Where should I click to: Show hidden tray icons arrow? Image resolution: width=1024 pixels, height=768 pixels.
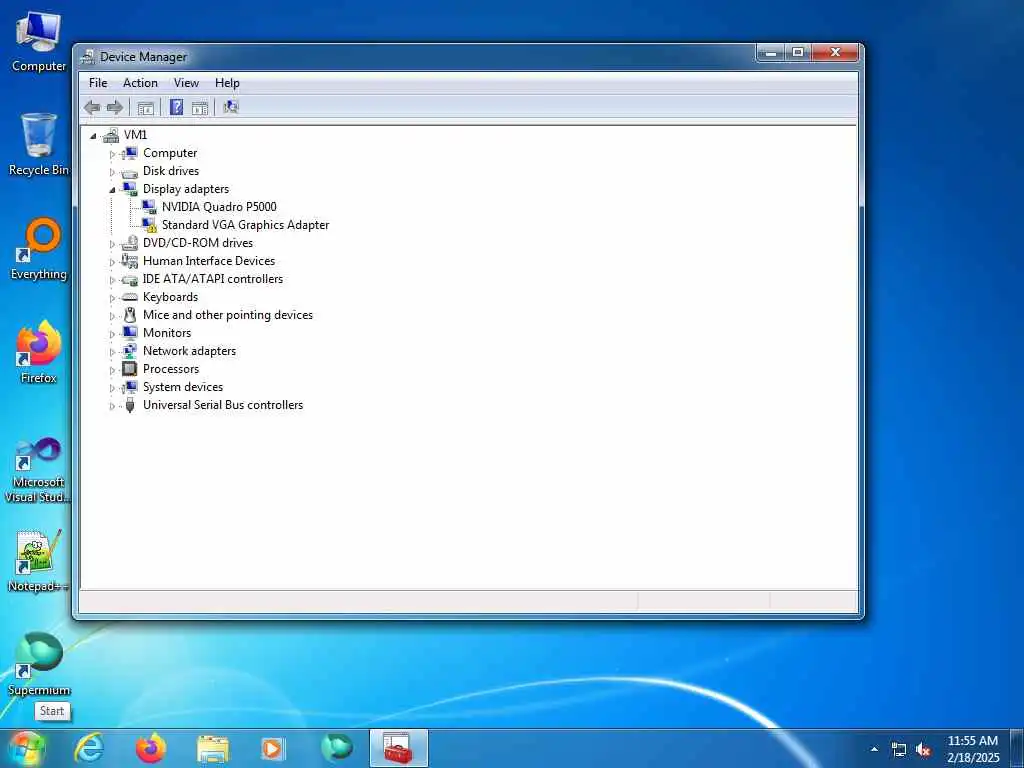[874, 750]
